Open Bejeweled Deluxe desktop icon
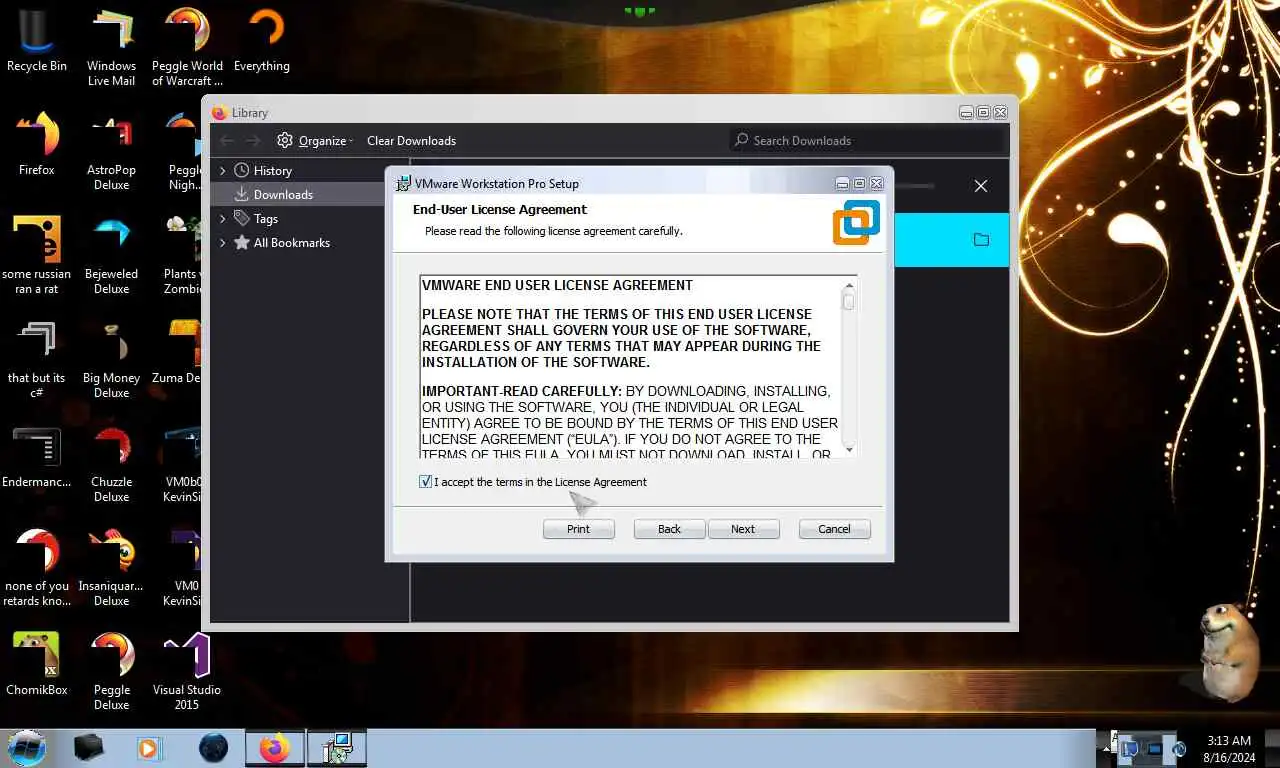The height and width of the screenshot is (768, 1280). tap(111, 255)
